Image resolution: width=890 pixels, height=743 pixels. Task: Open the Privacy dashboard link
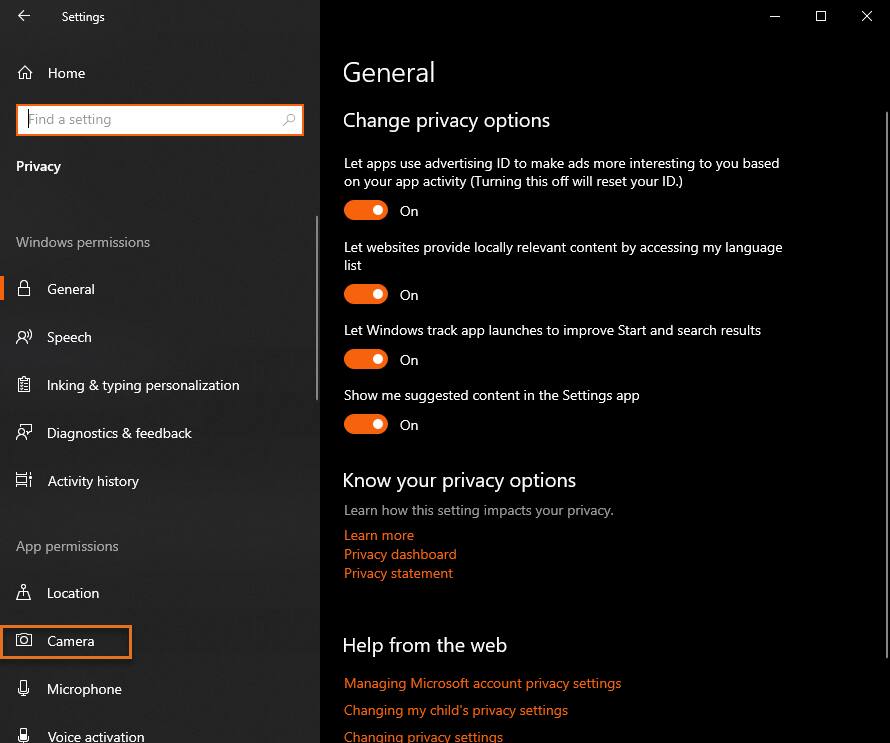(400, 554)
